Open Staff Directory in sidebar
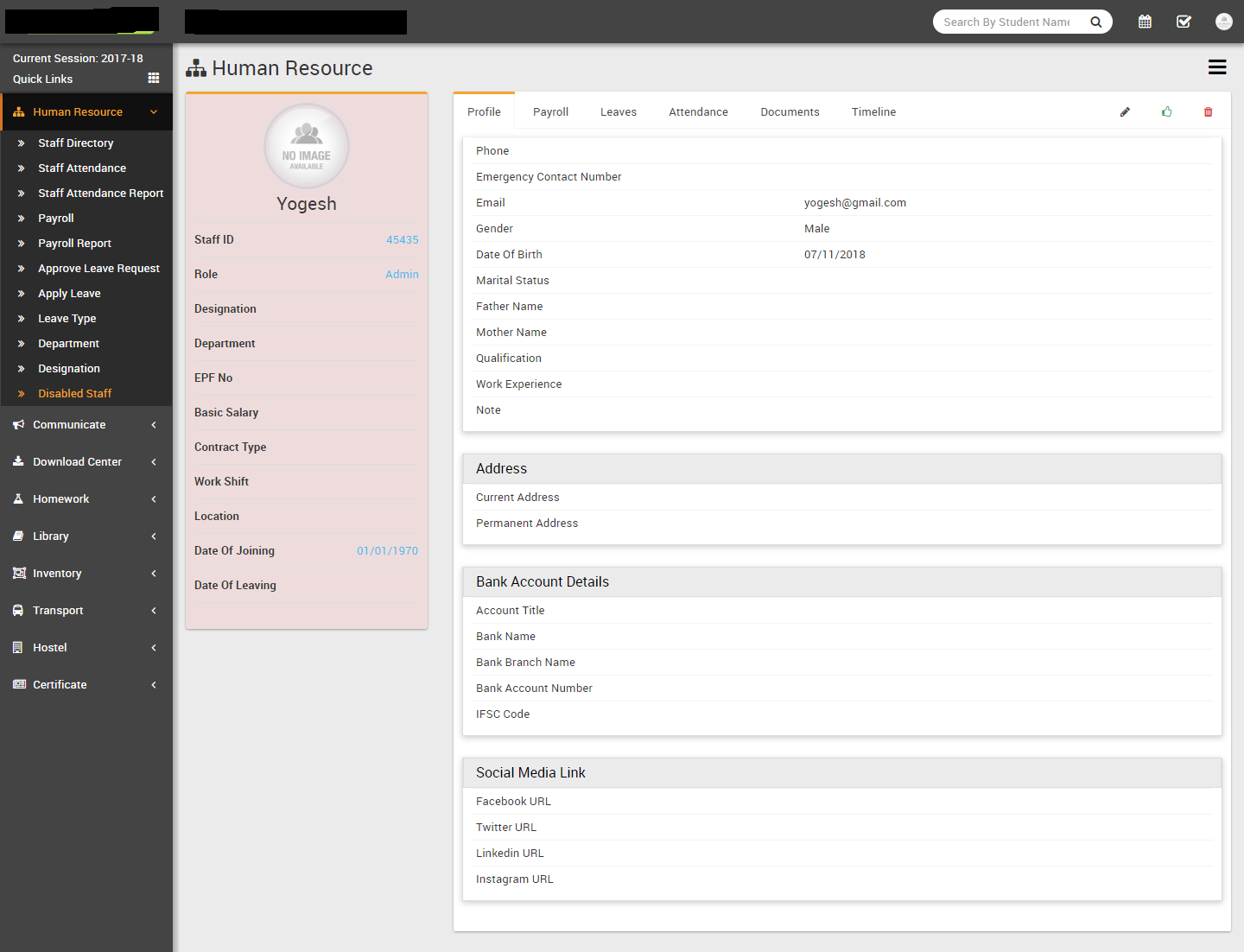The height and width of the screenshot is (952, 1244). click(75, 143)
